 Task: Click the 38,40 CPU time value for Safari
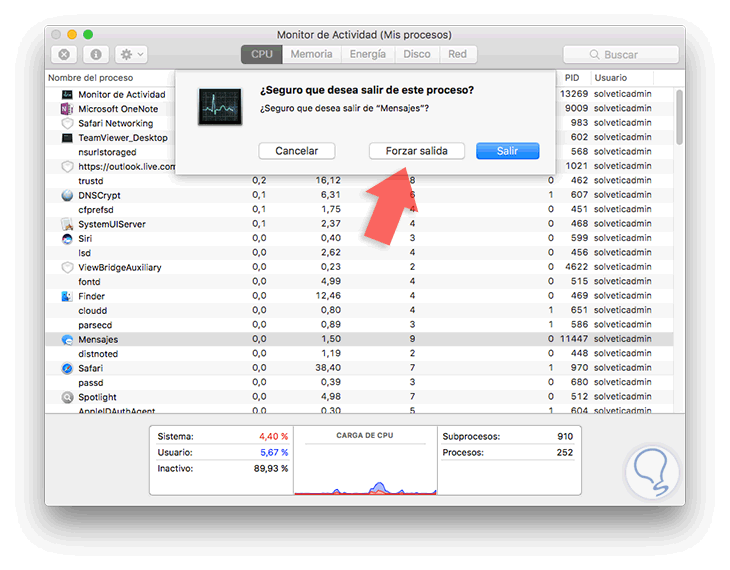click(328, 367)
